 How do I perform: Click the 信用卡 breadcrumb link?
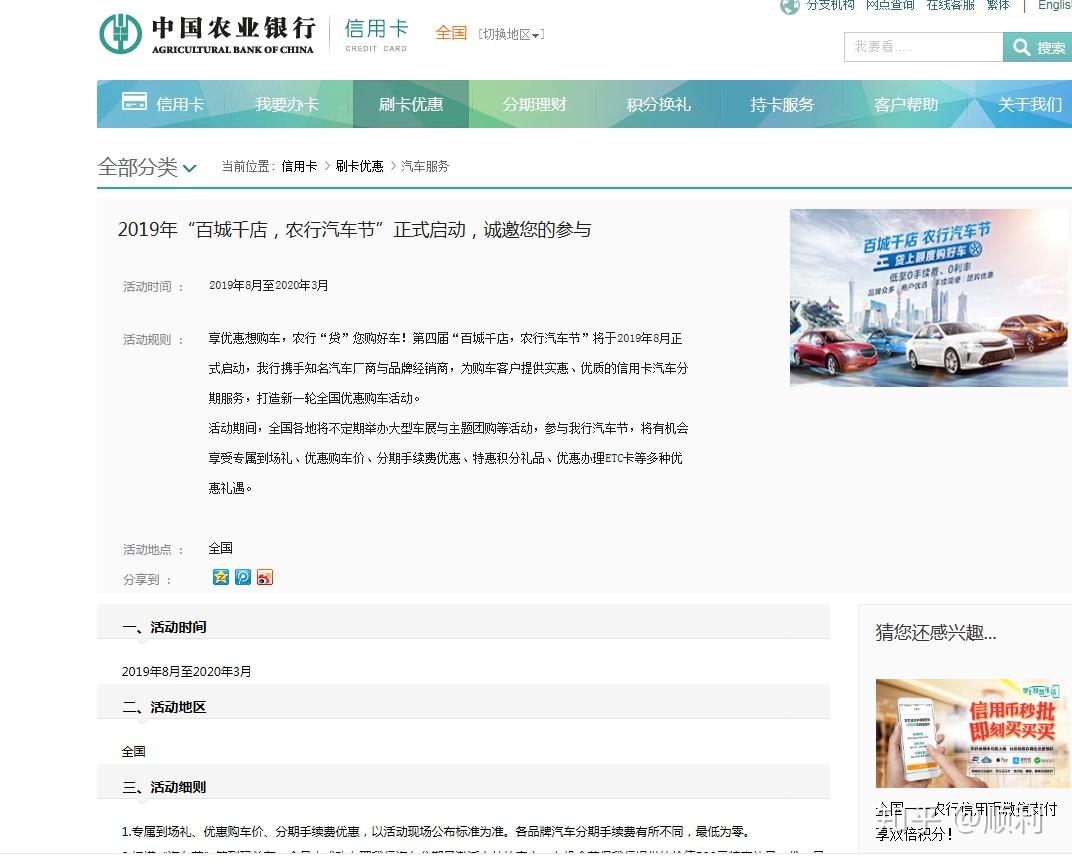[x=299, y=166]
